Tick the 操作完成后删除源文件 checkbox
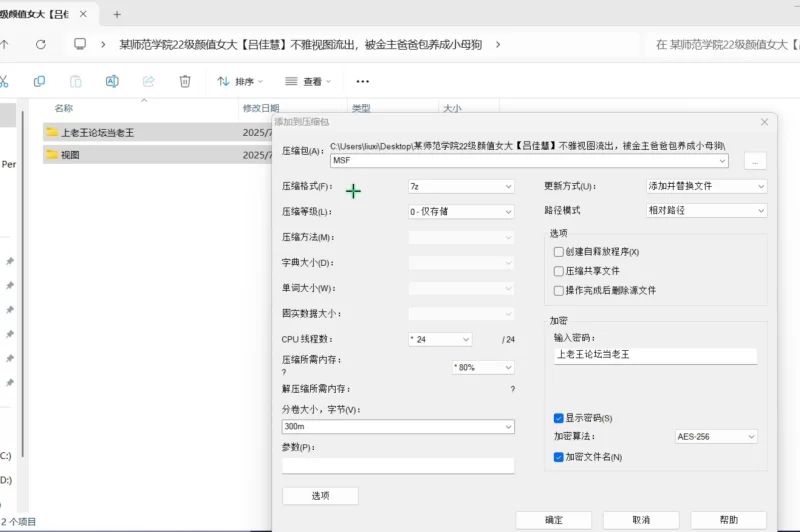This screenshot has height=532, width=800. click(559, 290)
